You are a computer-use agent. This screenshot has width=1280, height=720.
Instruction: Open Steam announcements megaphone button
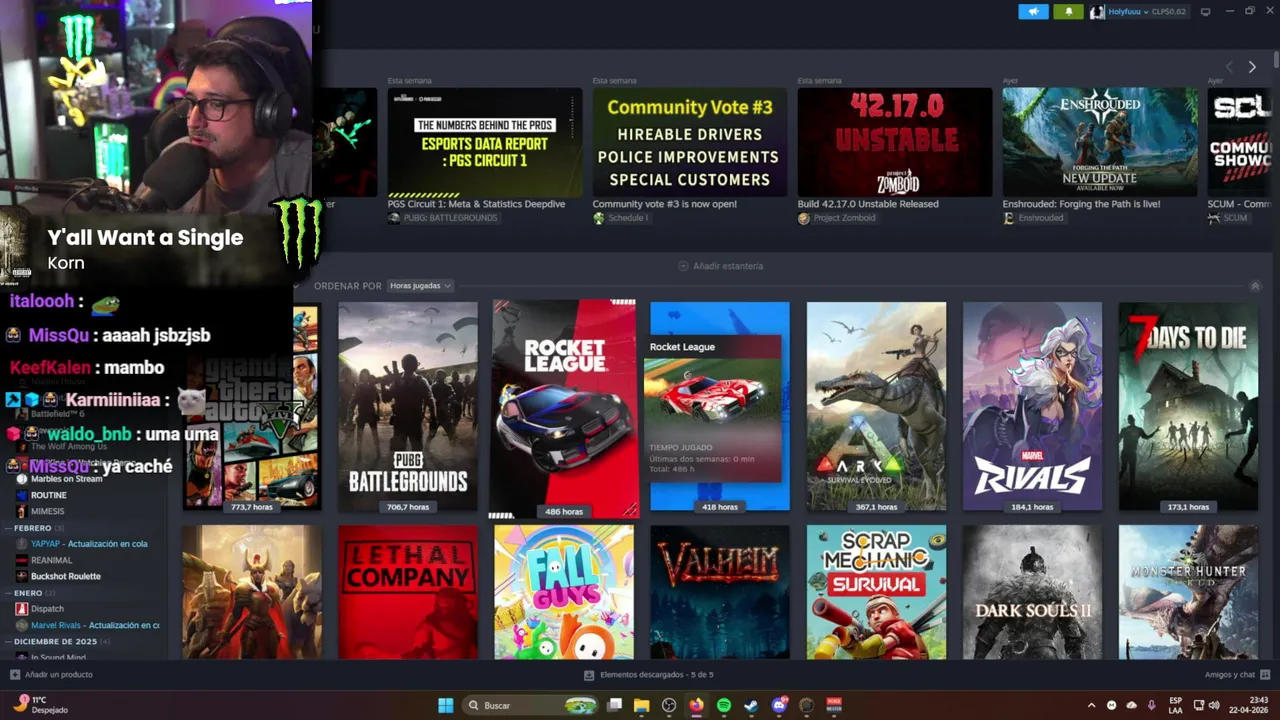(1033, 12)
